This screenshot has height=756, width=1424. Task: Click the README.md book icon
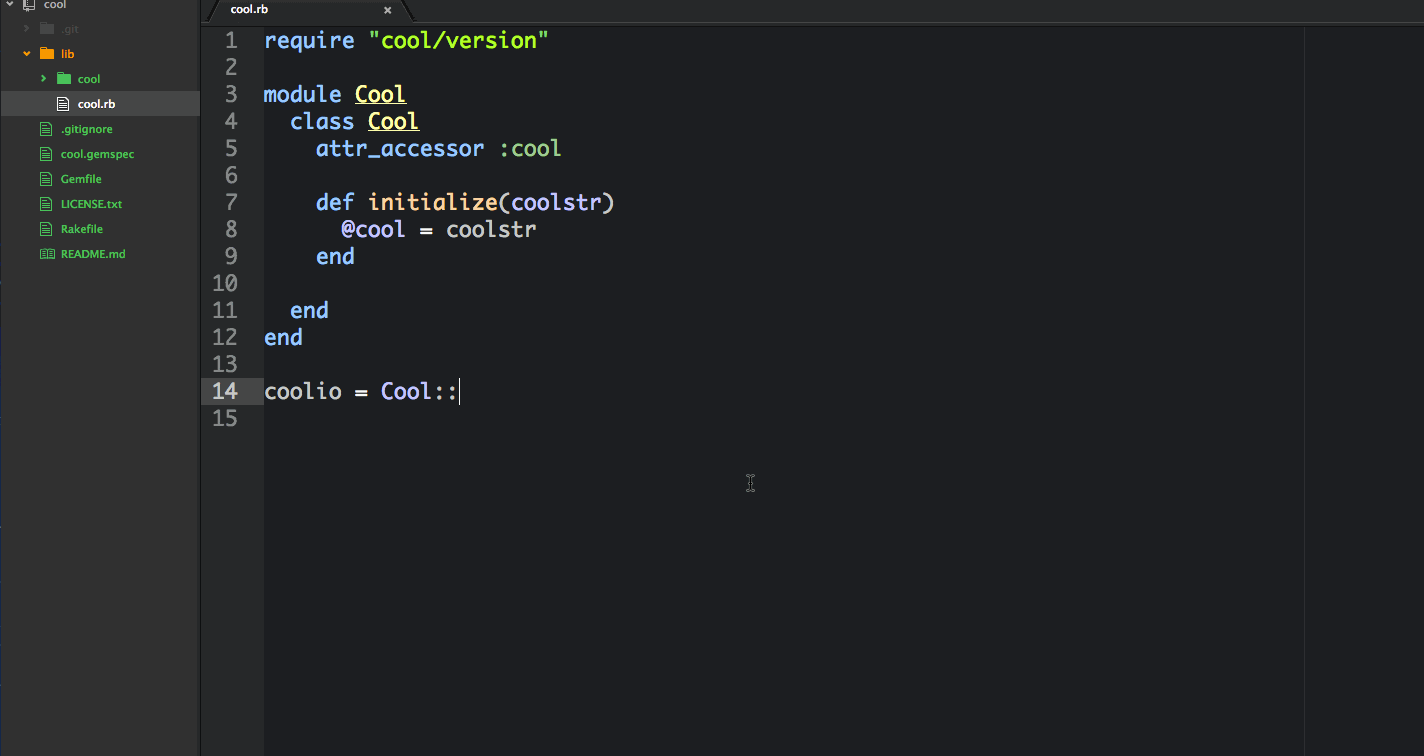coord(46,254)
